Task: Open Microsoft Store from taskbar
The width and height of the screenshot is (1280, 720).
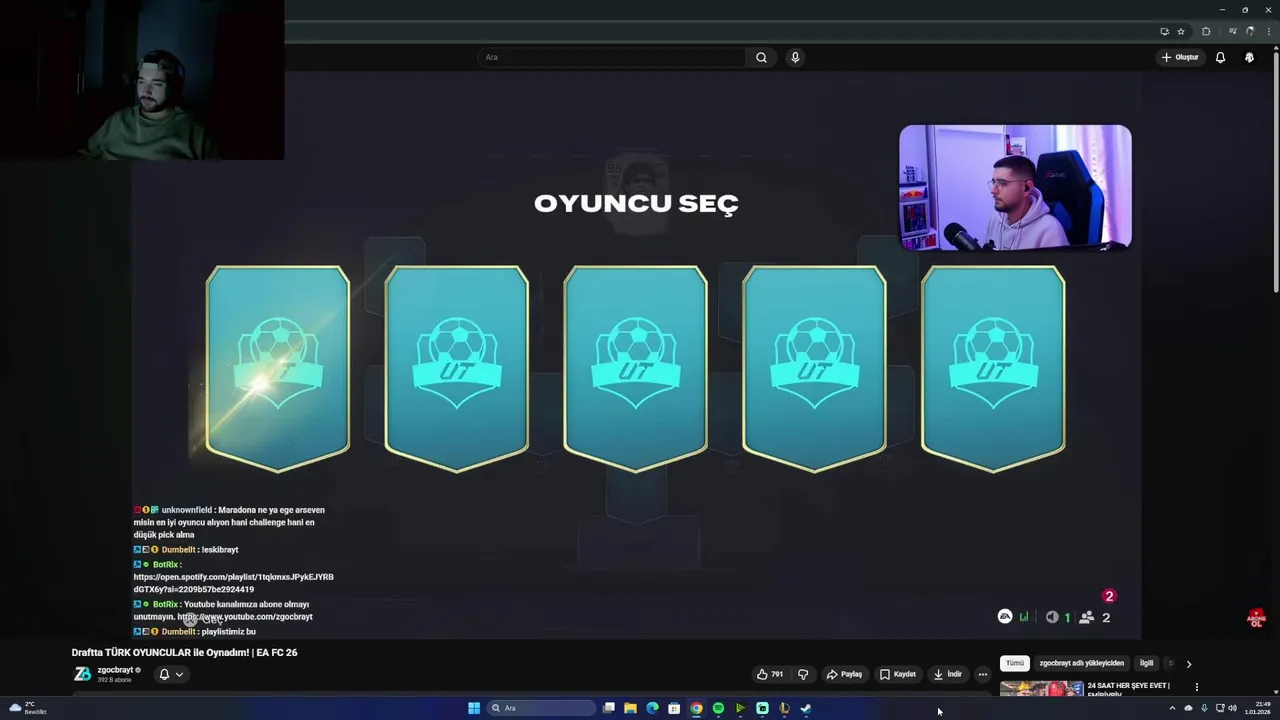Action: point(674,708)
